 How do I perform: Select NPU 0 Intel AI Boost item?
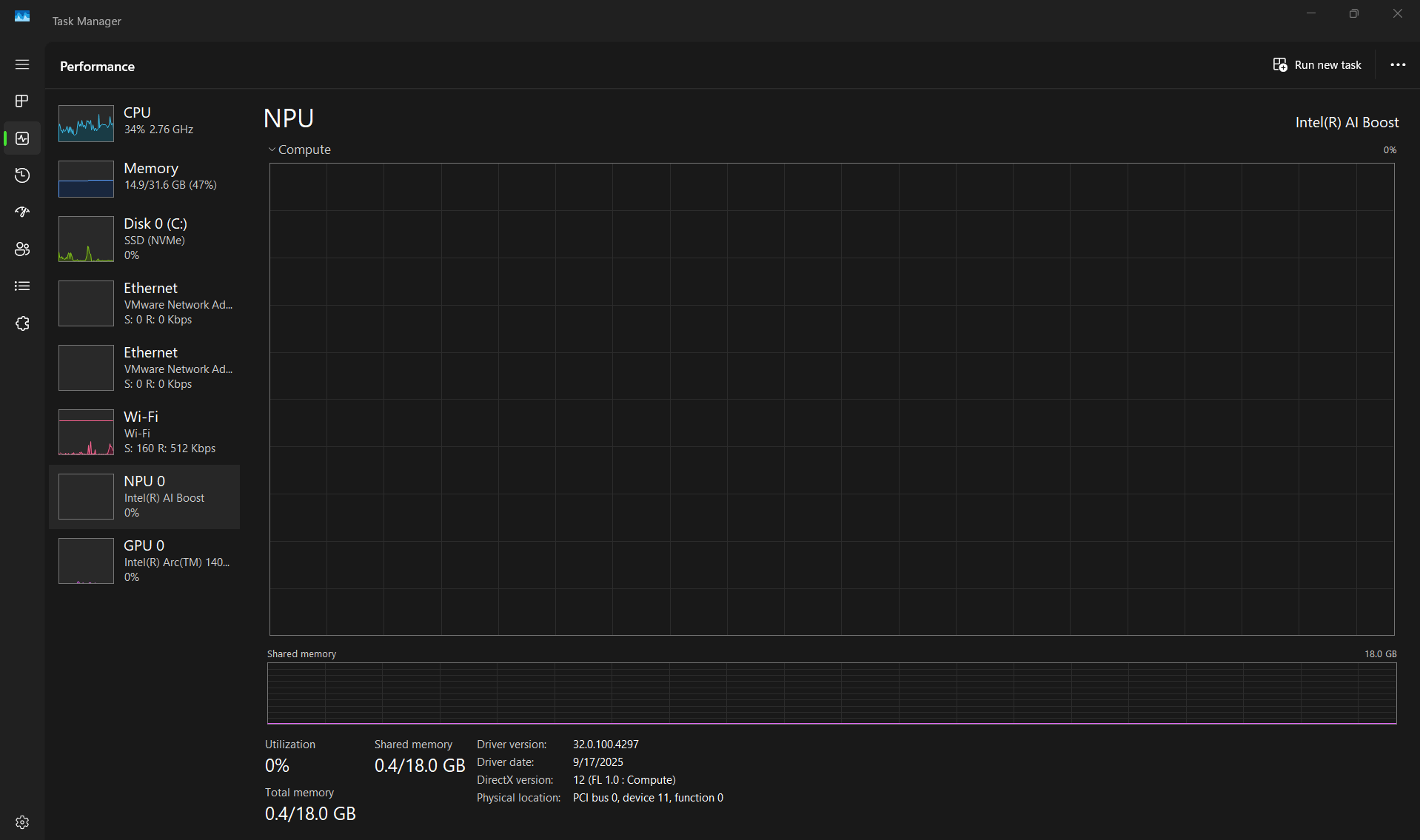coord(144,497)
